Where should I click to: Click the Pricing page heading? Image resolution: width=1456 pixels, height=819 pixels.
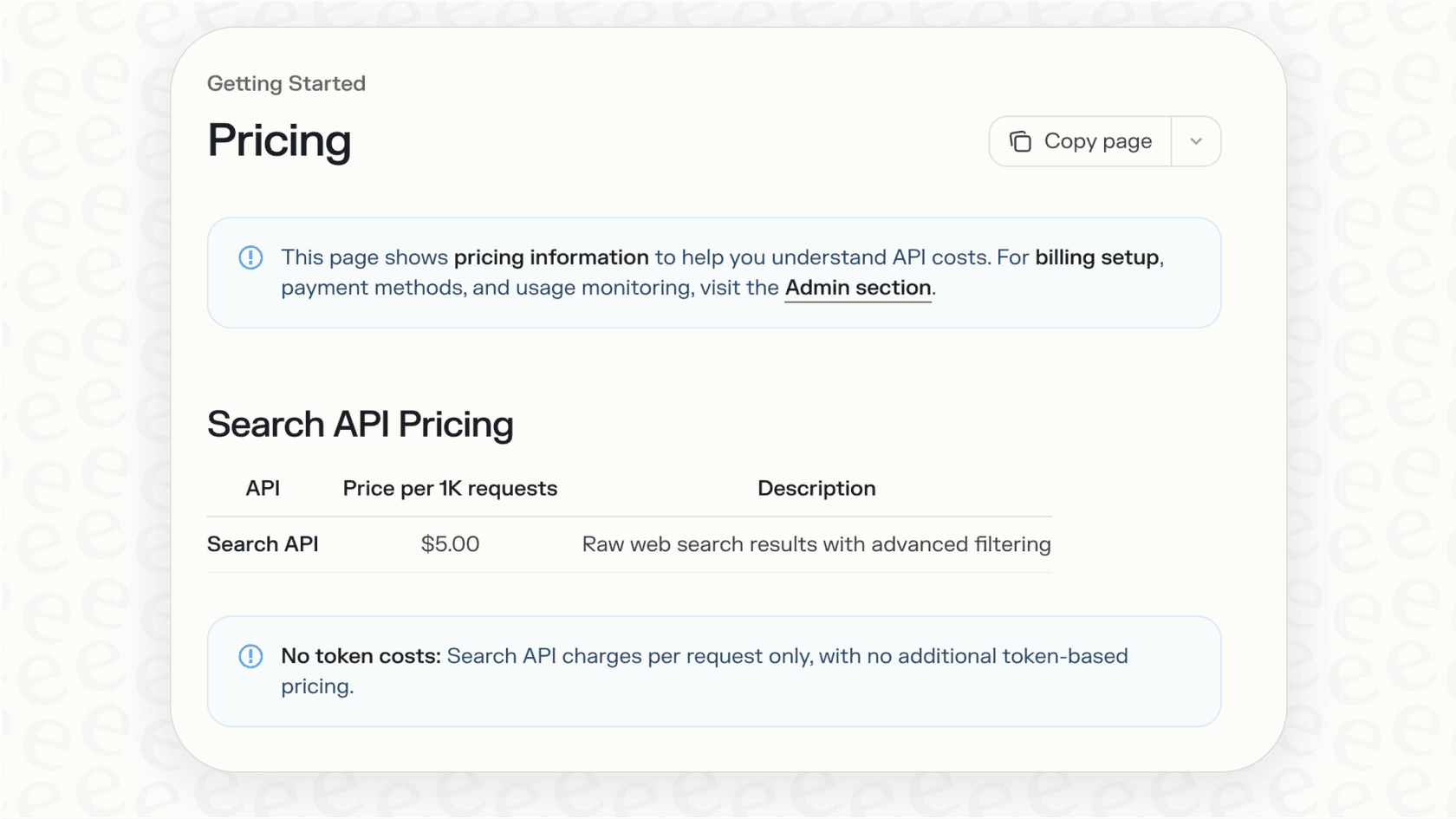279,141
